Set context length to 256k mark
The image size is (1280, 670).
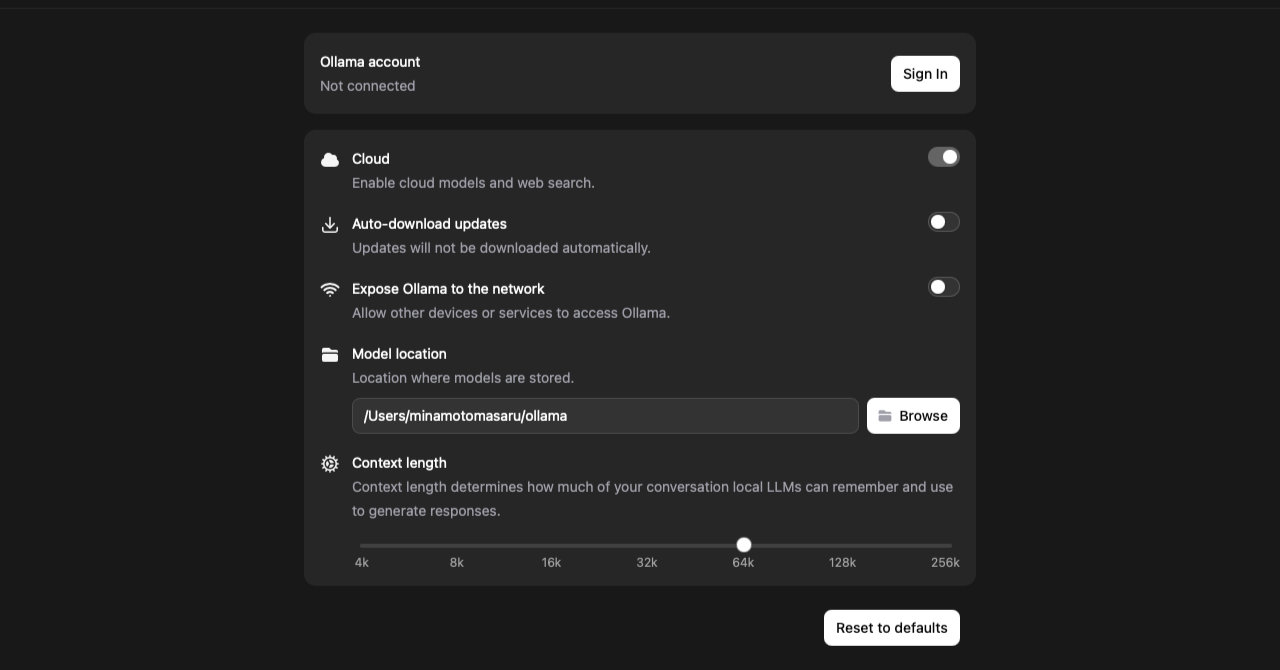click(x=950, y=546)
